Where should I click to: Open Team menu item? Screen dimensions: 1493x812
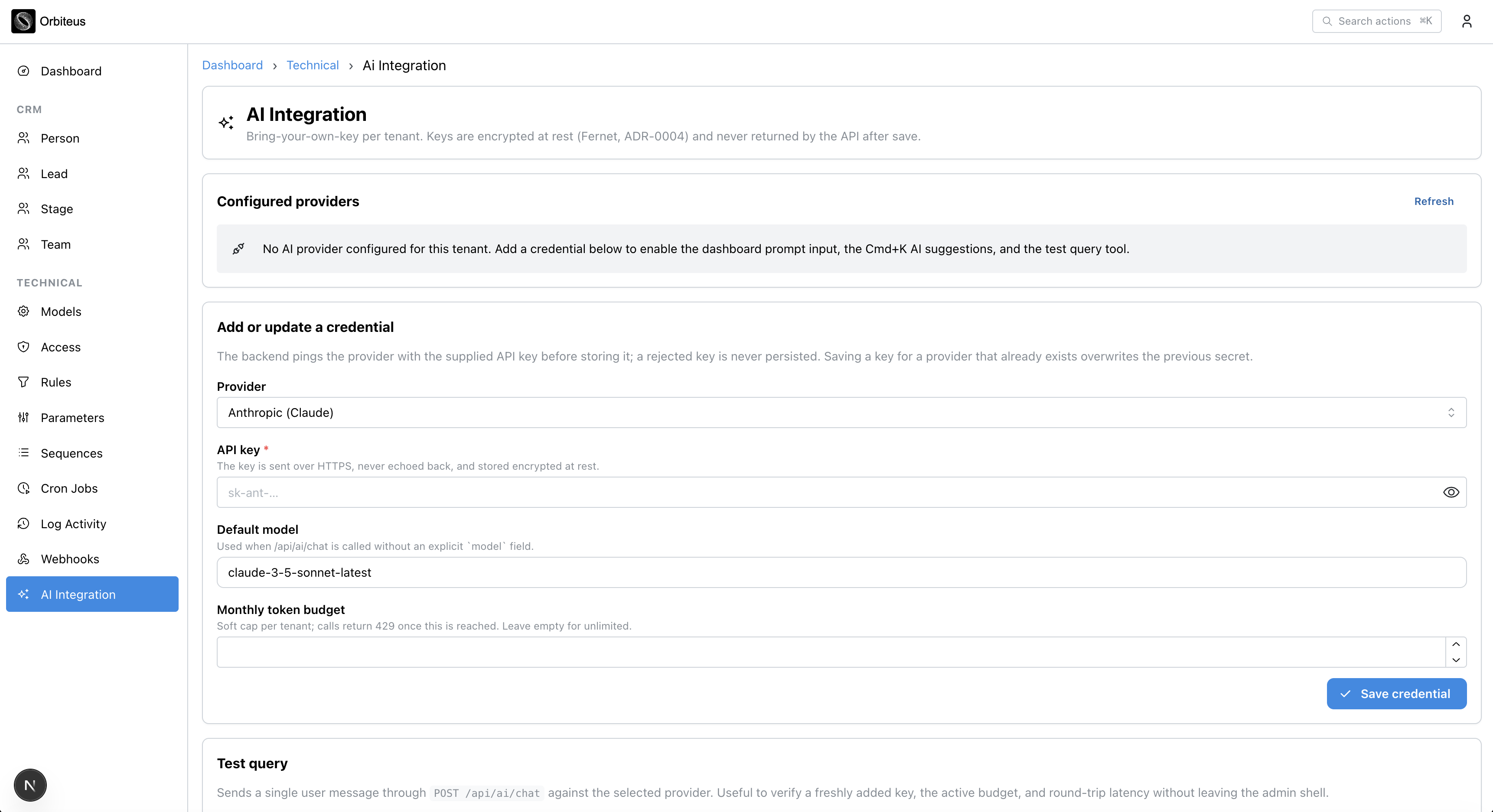[92, 244]
